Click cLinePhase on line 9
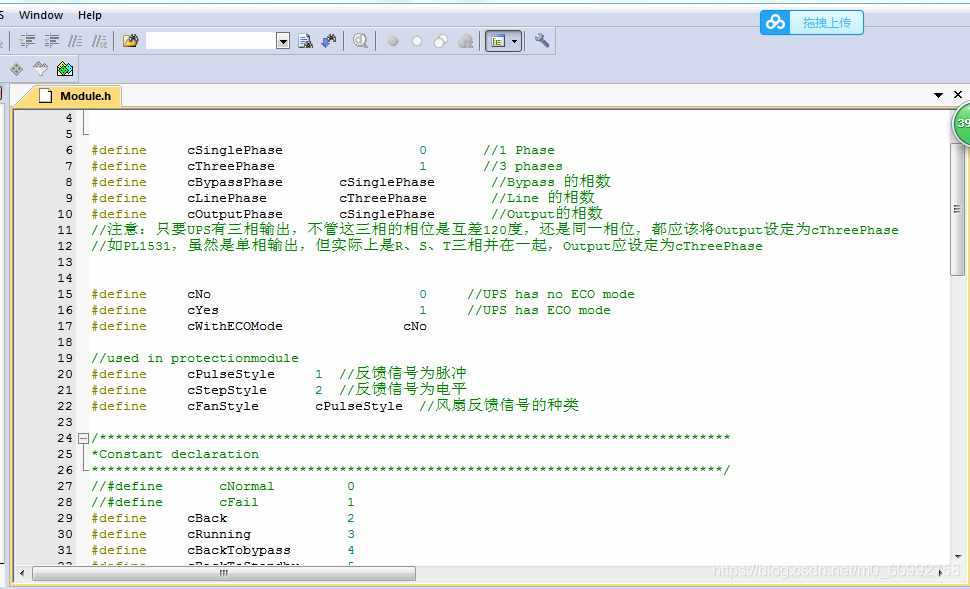Viewport: 970px width, 589px height. tap(227, 199)
